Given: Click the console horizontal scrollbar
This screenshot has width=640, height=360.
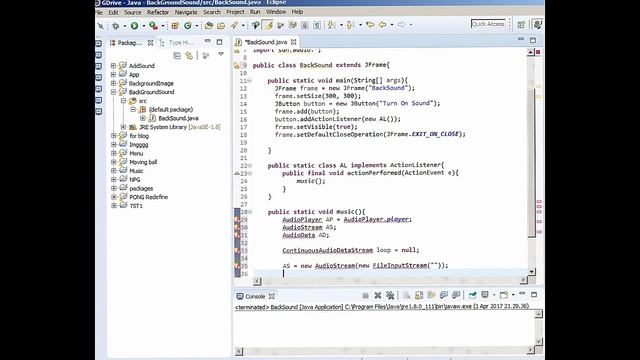Looking at the screenshot, I should click(384, 351).
